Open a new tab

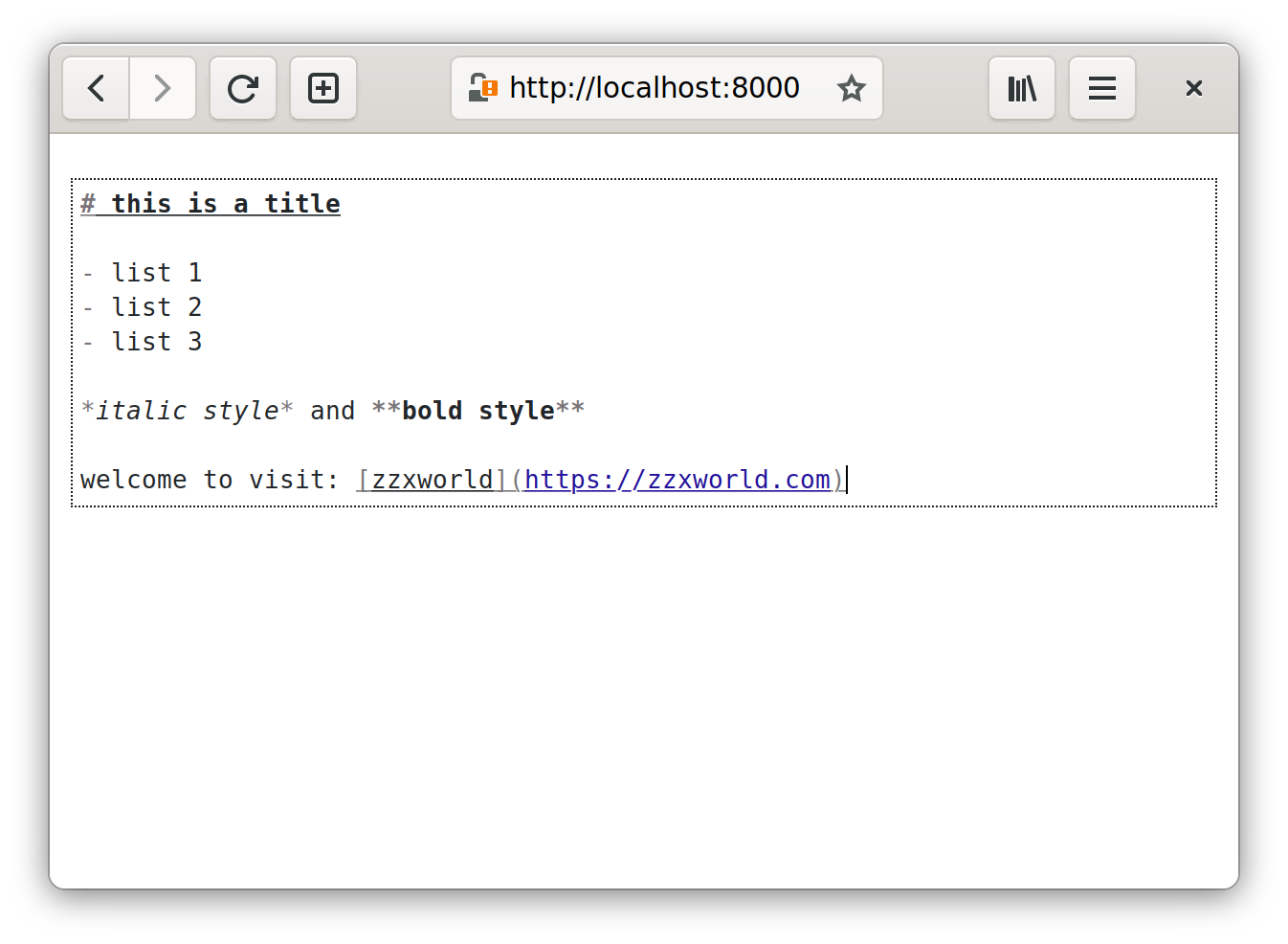(323, 88)
